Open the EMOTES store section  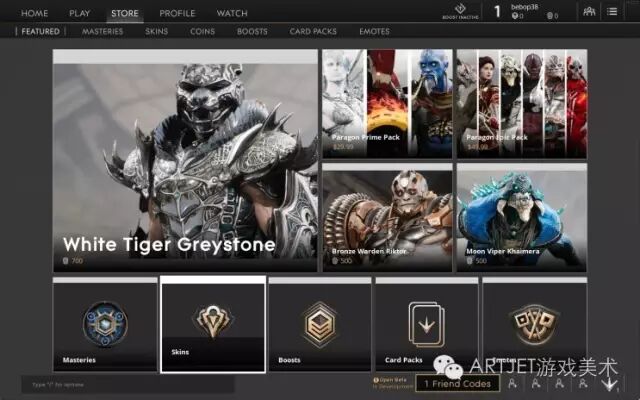(374, 31)
